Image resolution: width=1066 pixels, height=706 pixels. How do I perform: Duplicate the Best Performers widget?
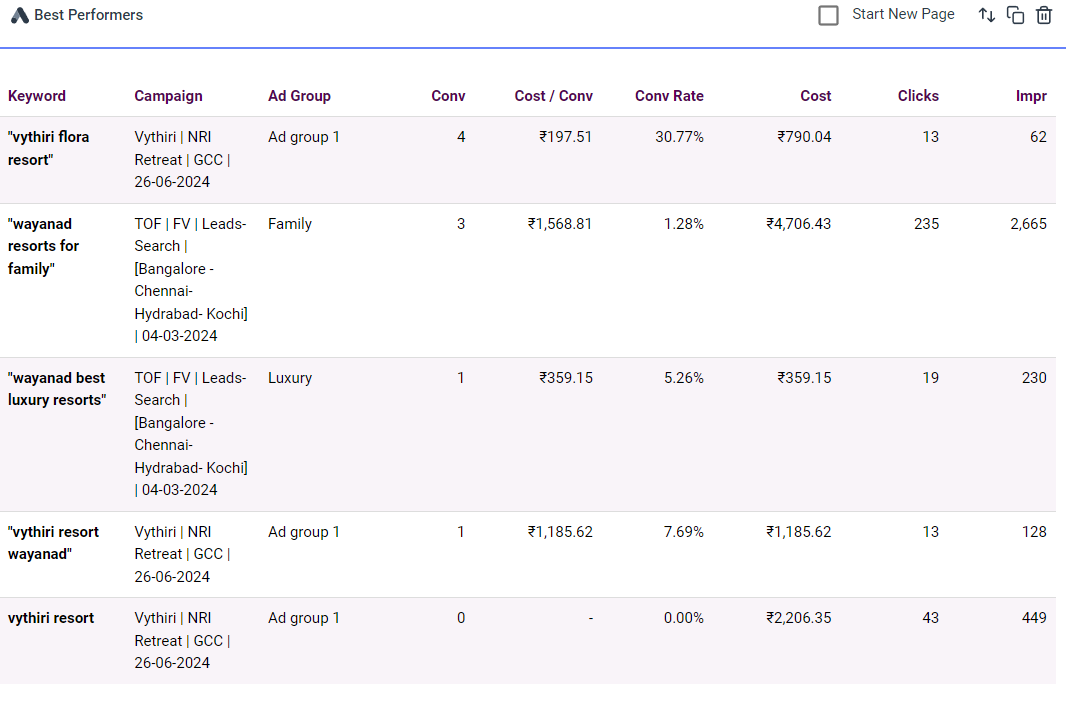(1015, 15)
